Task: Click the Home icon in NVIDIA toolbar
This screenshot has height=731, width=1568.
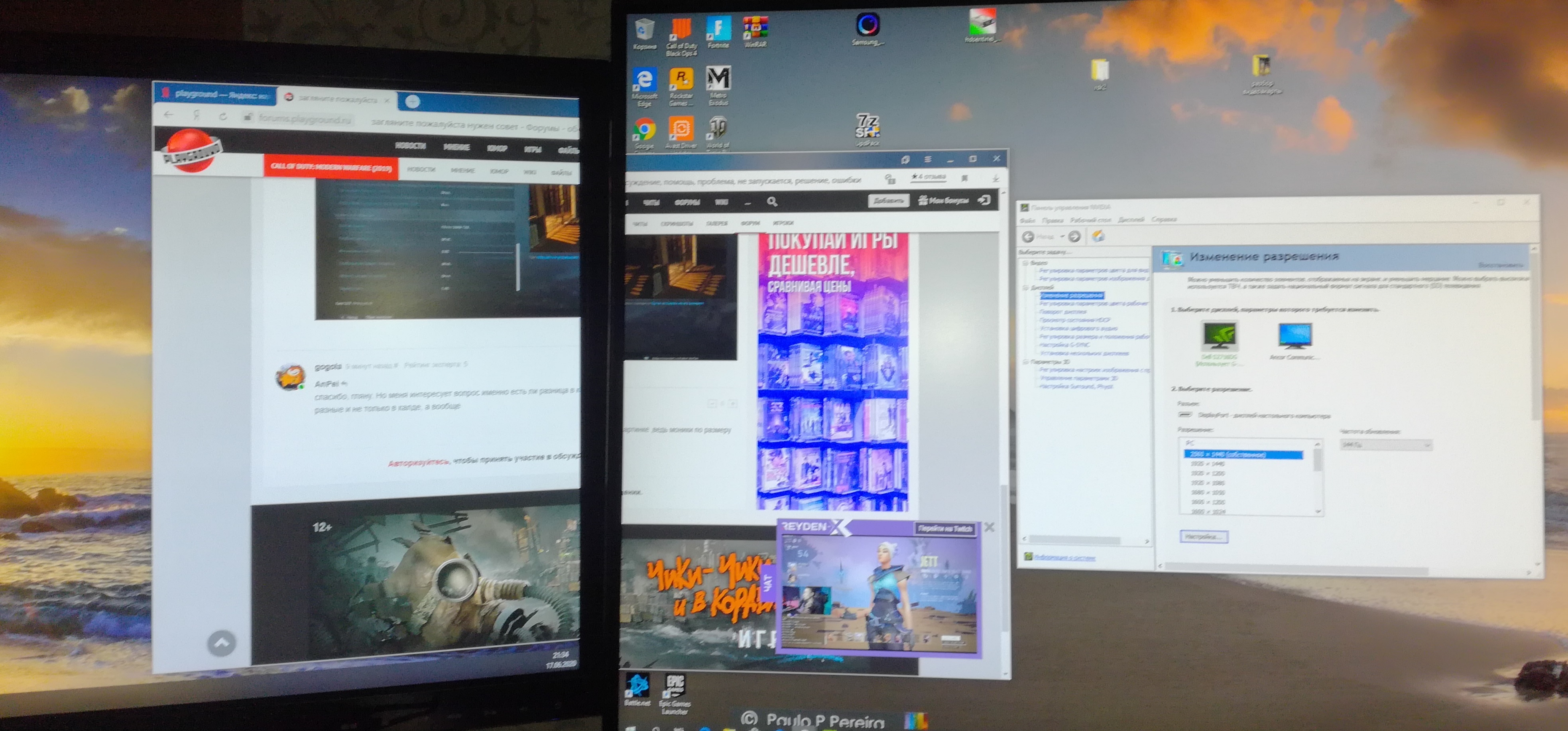Action: pos(1098,236)
